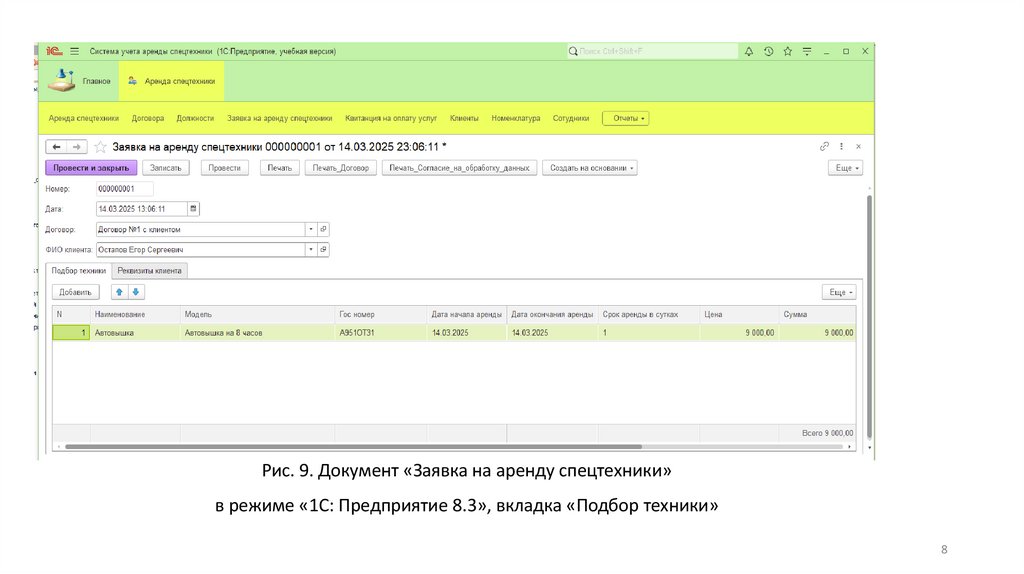
Task: Open the 1C main menu hamburger icon
Action: [74, 51]
